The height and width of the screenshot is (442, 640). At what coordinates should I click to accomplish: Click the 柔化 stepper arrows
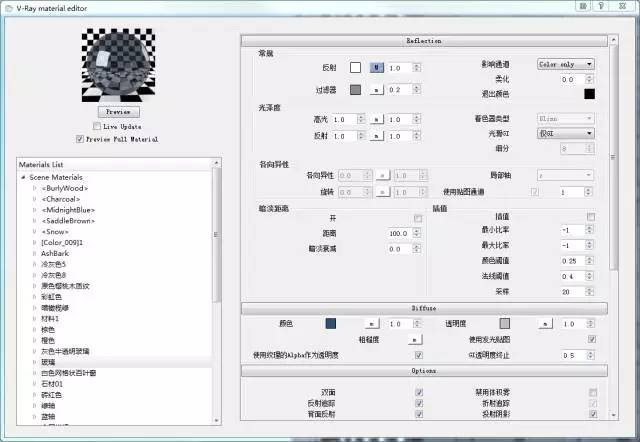[x=589, y=79]
